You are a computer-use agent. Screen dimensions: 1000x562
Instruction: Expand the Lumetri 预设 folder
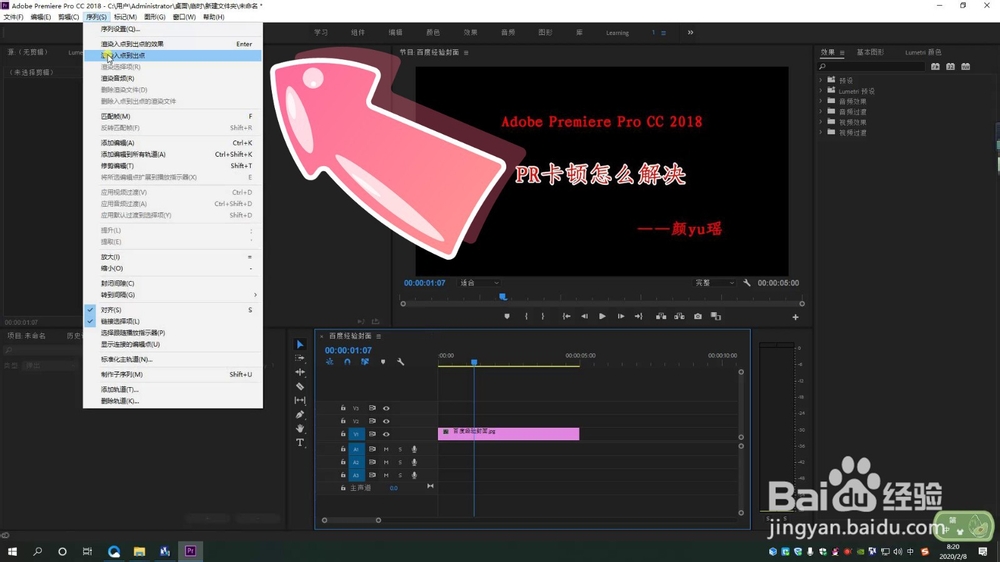click(821, 91)
